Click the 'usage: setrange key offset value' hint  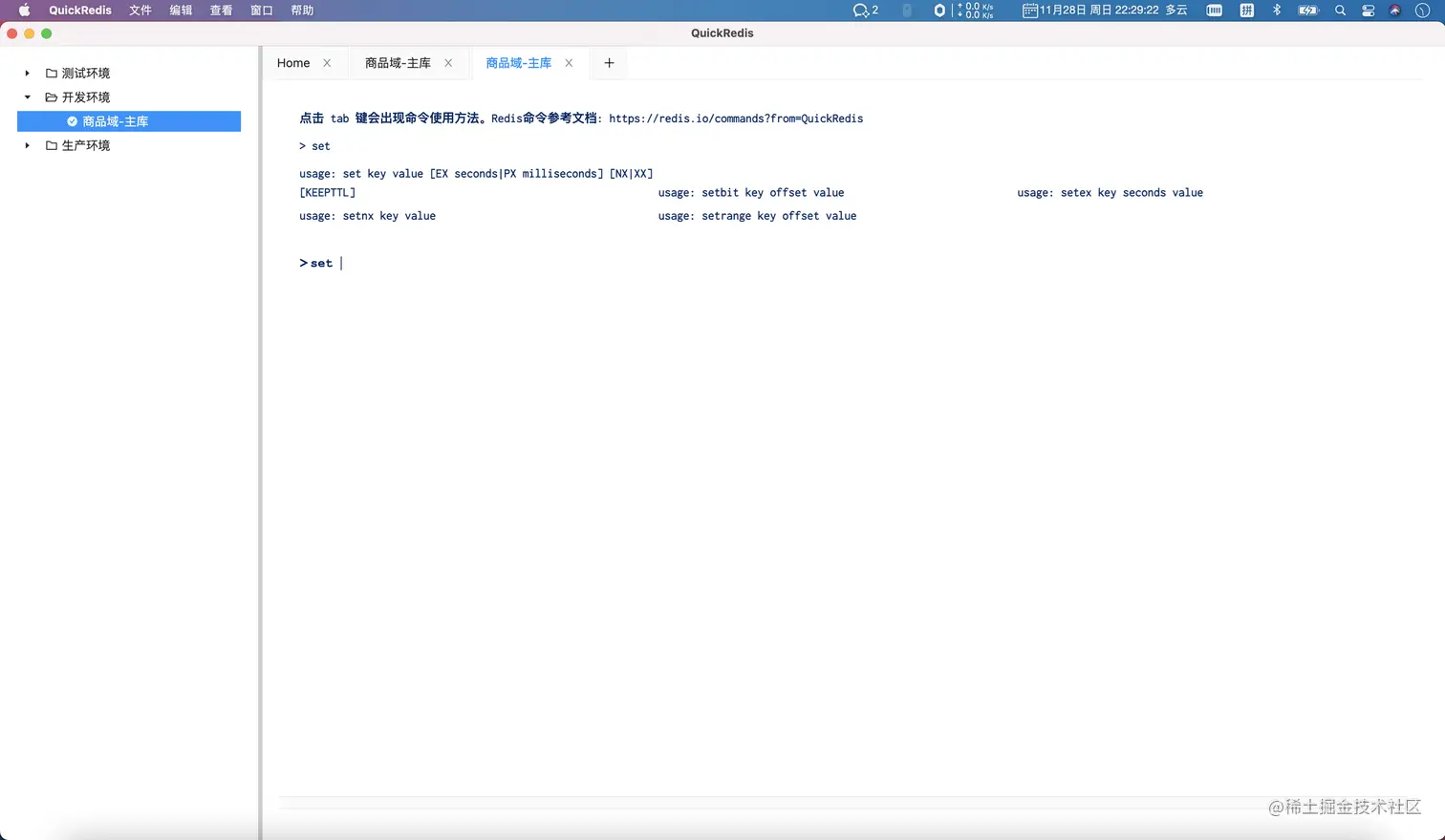[757, 216]
